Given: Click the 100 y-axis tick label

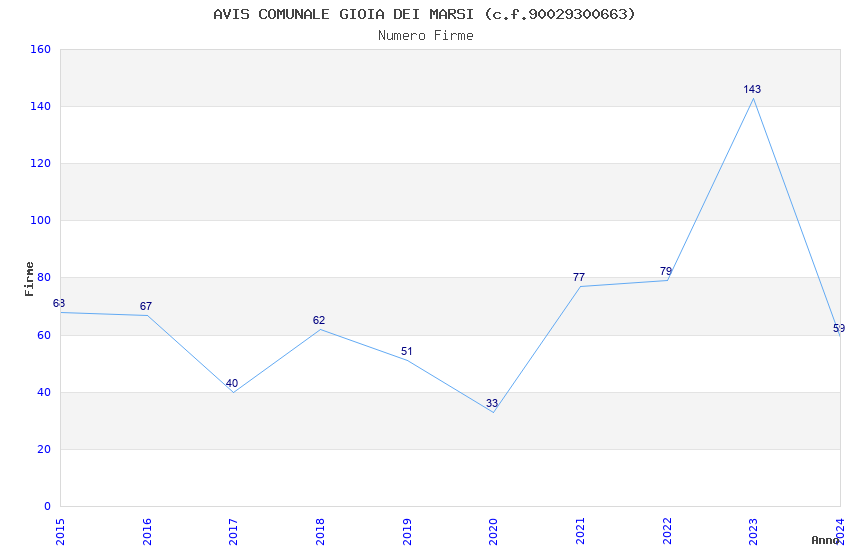Looking at the screenshot, I should tap(40, 221).
